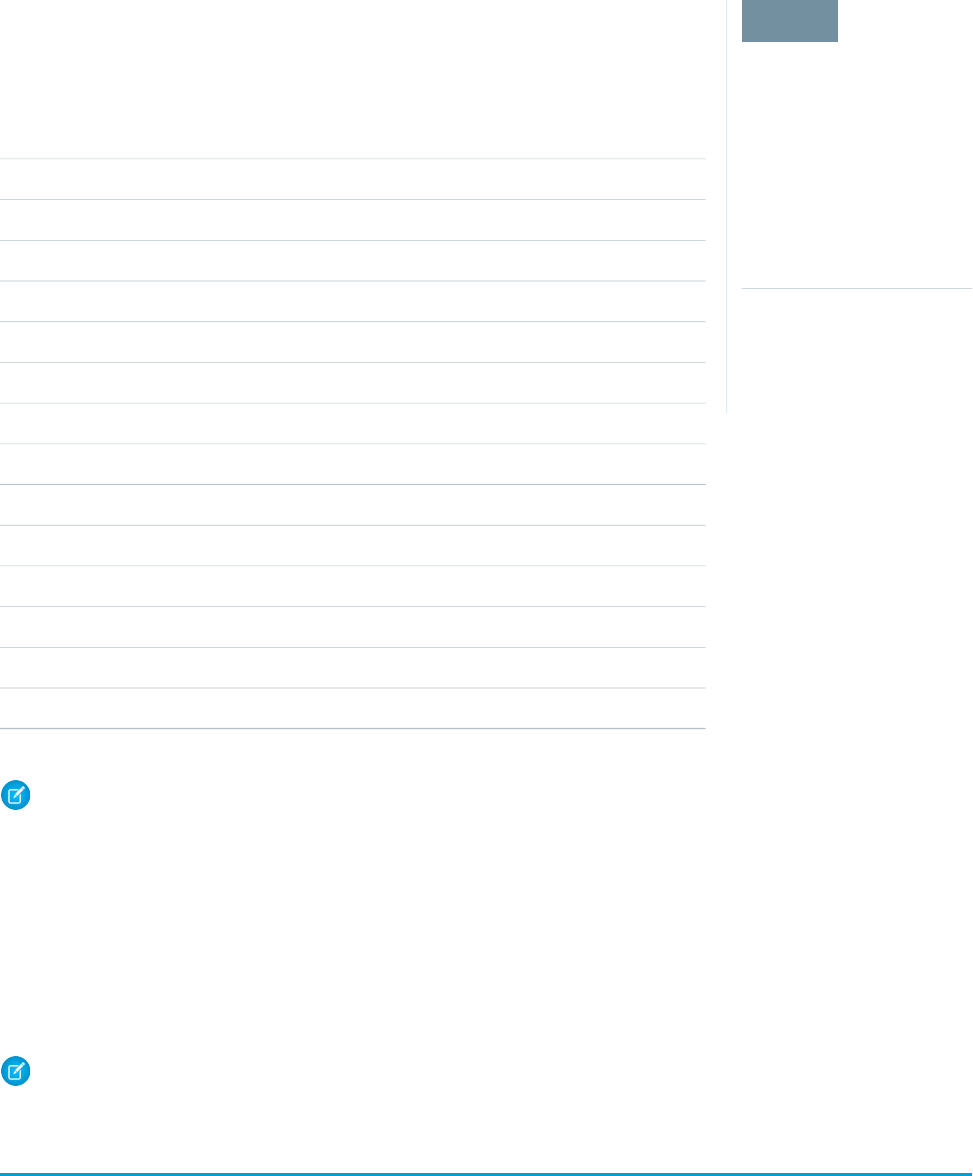Click the sidebar area below the horizontal divider
Screen dimensions: 973x1176
click(857, 351)
